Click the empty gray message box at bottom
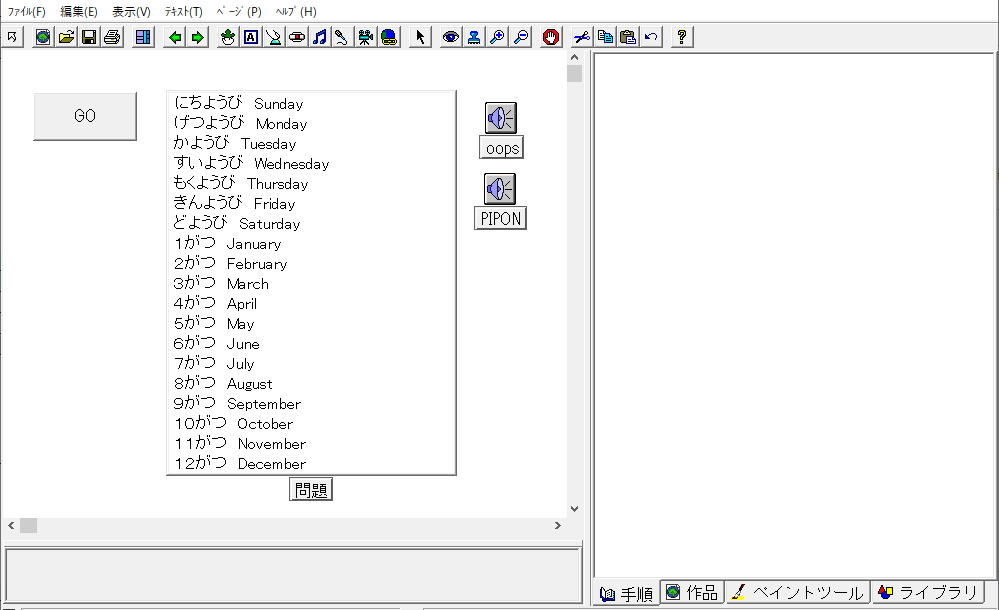The width and height of the screenshot is (999, 610). tap(293, 574)
